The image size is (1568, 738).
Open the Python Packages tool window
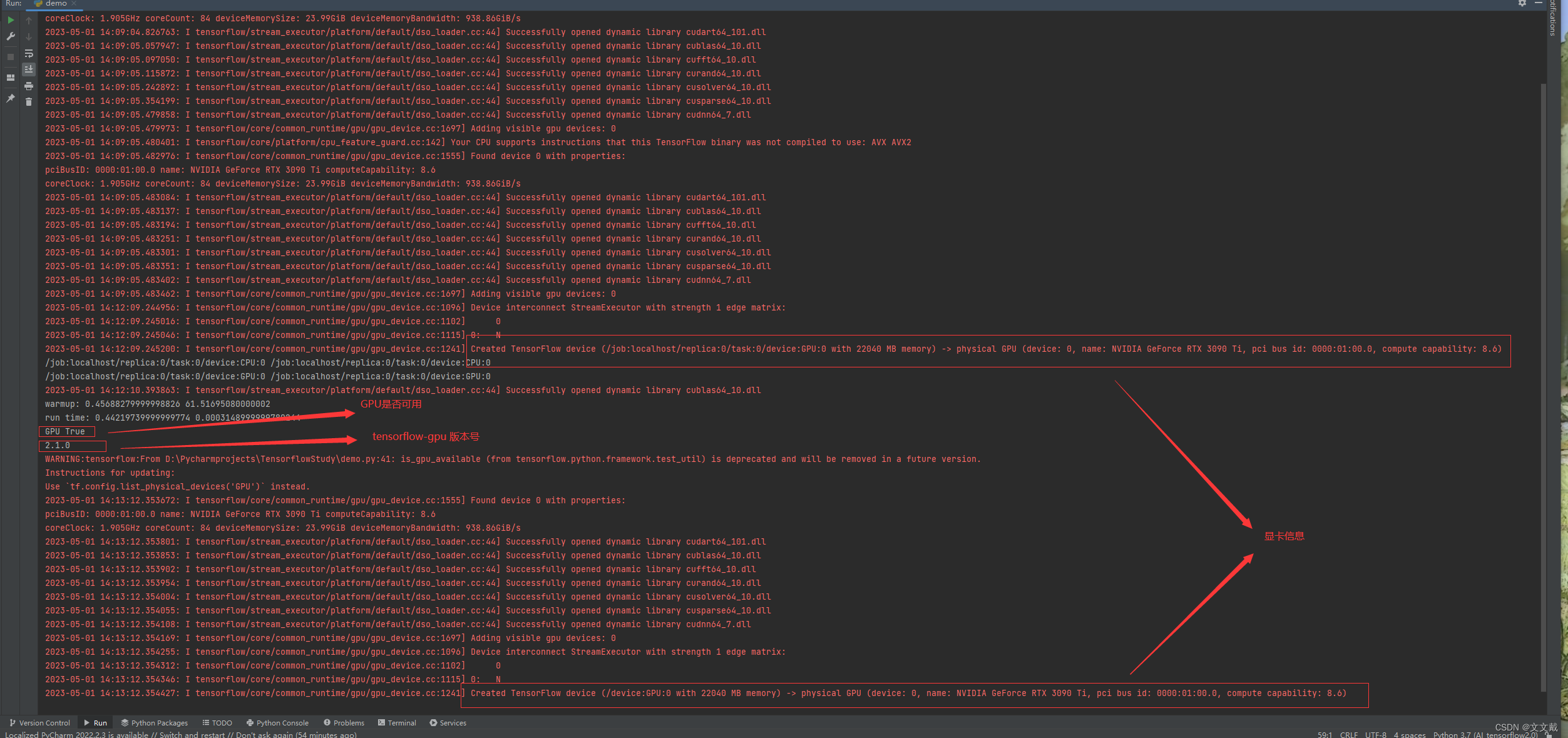point(154,722)
